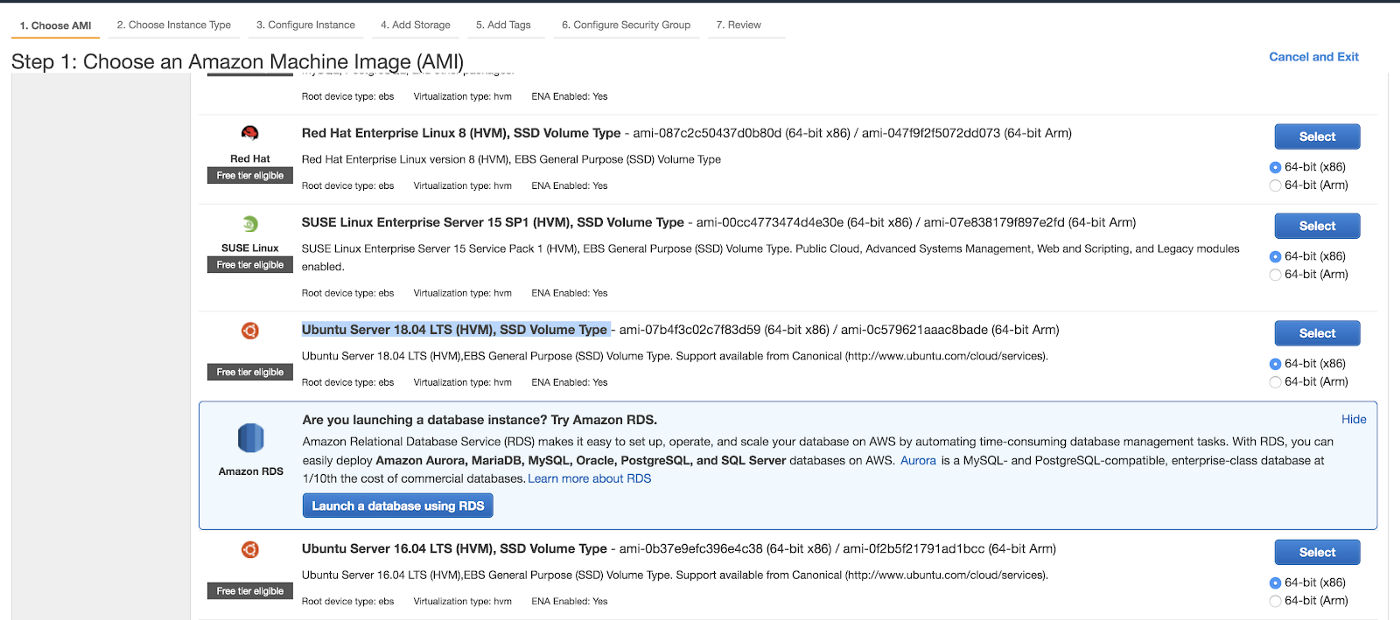
Task: Click Red Hat Free tier eligible badge
Action: coord(250,176)
